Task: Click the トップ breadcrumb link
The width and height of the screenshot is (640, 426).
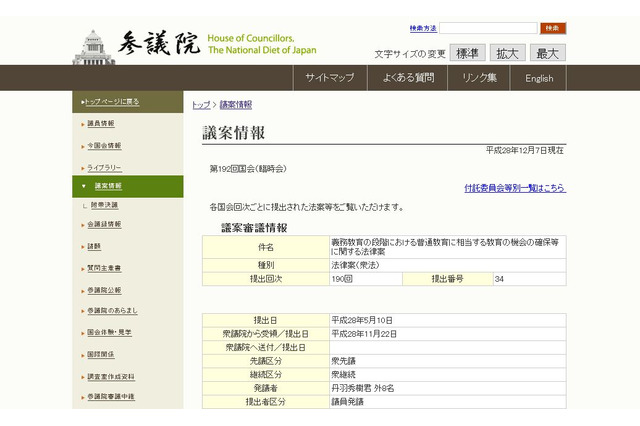Action: [201, 105]
